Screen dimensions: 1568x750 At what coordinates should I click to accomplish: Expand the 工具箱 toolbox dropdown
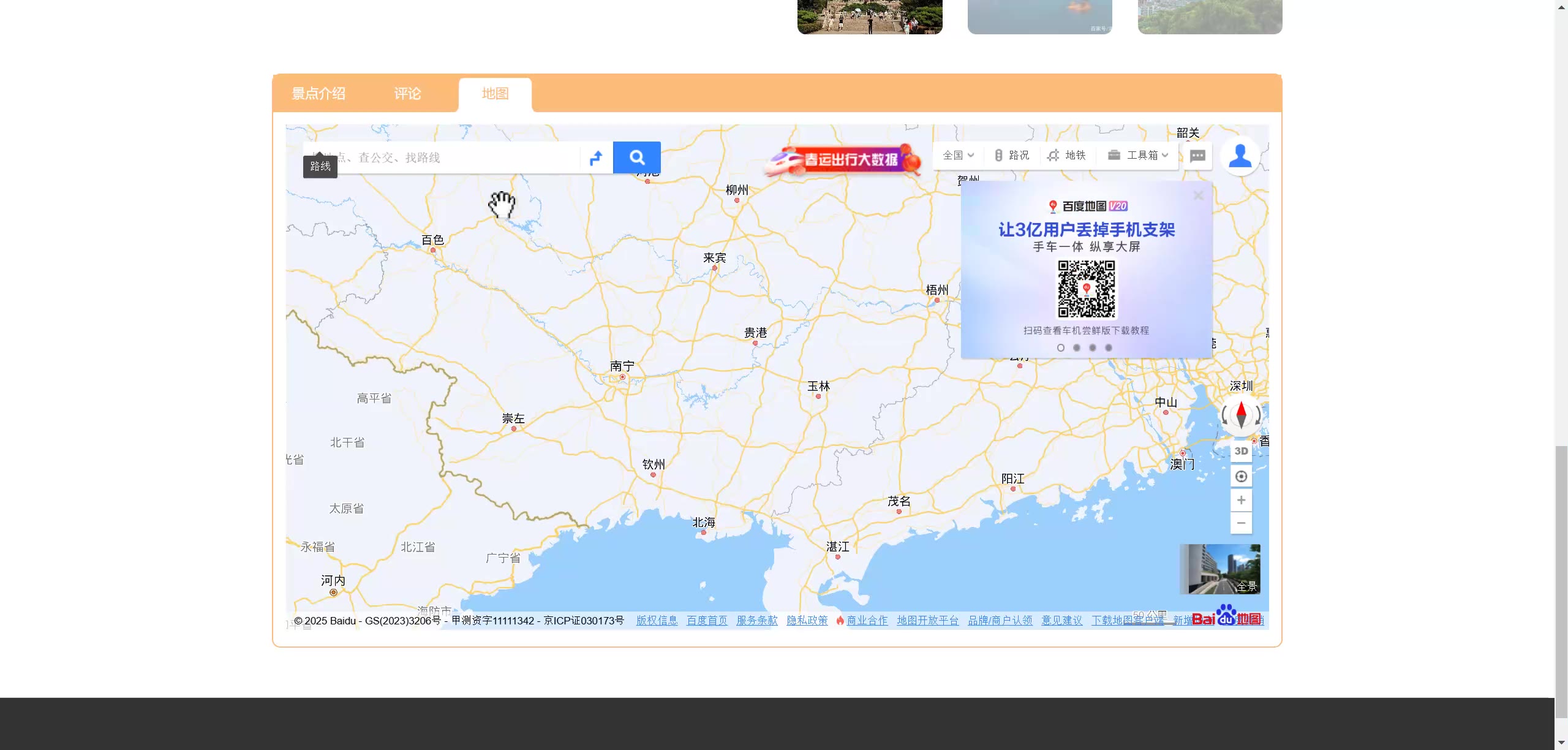point(1139,155)
